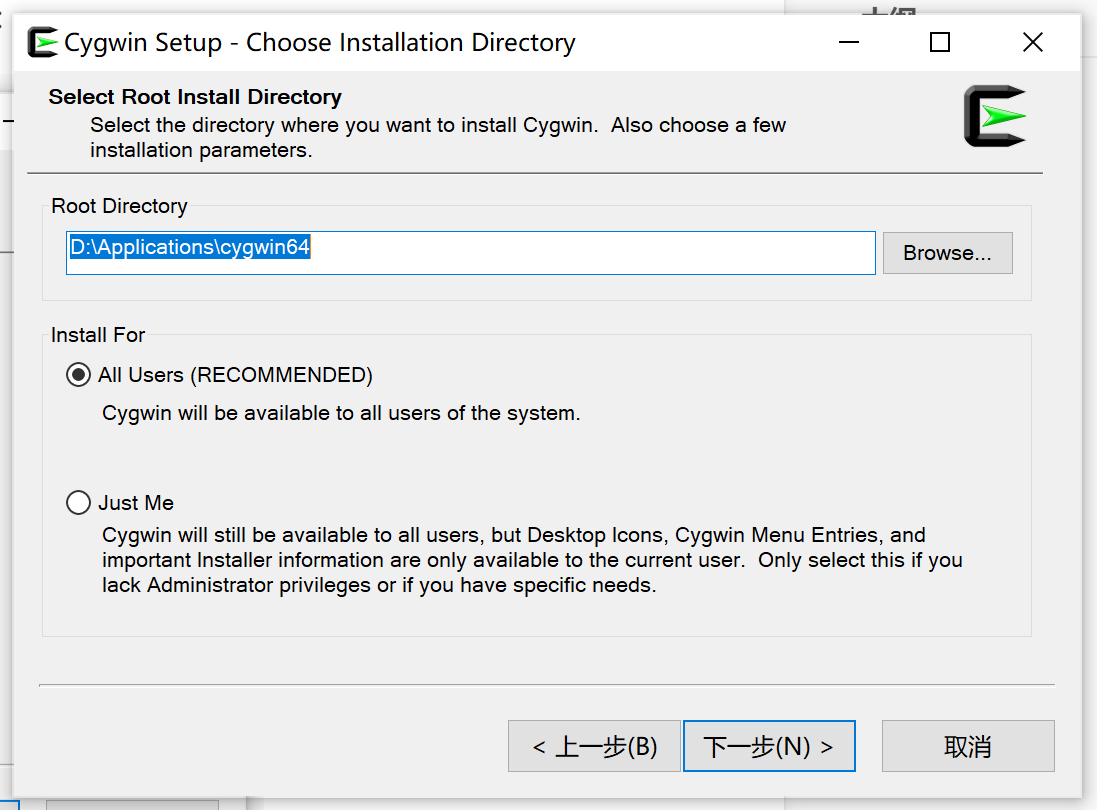Click the large Cygwin logo in the header
Image resolution: width=1097 pixels, height=810 pixels.
pos(994,117)
